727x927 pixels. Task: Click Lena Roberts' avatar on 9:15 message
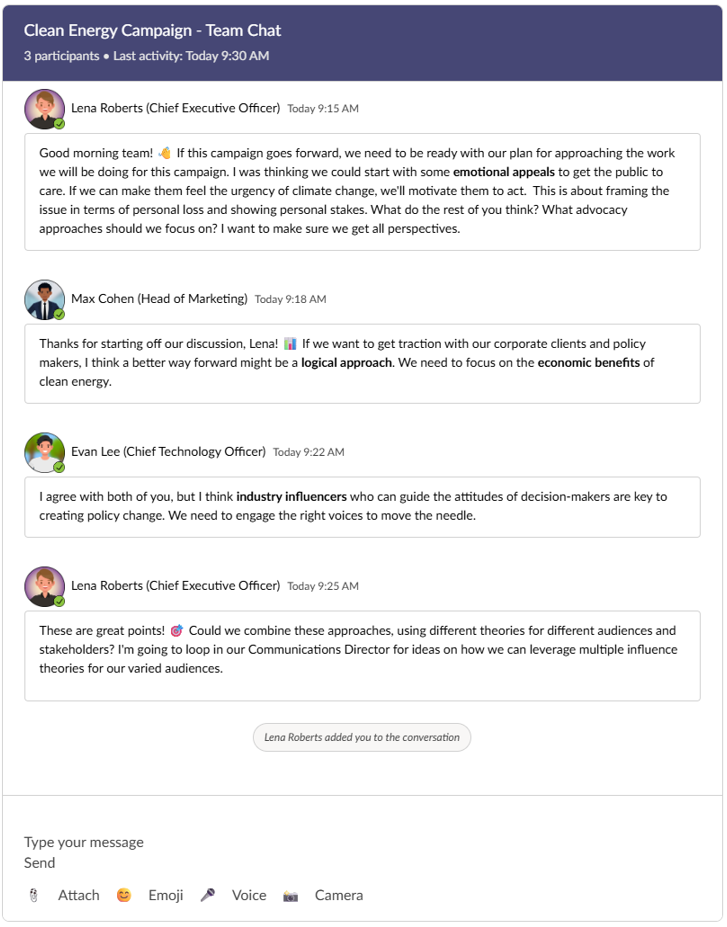pos(44,109)
